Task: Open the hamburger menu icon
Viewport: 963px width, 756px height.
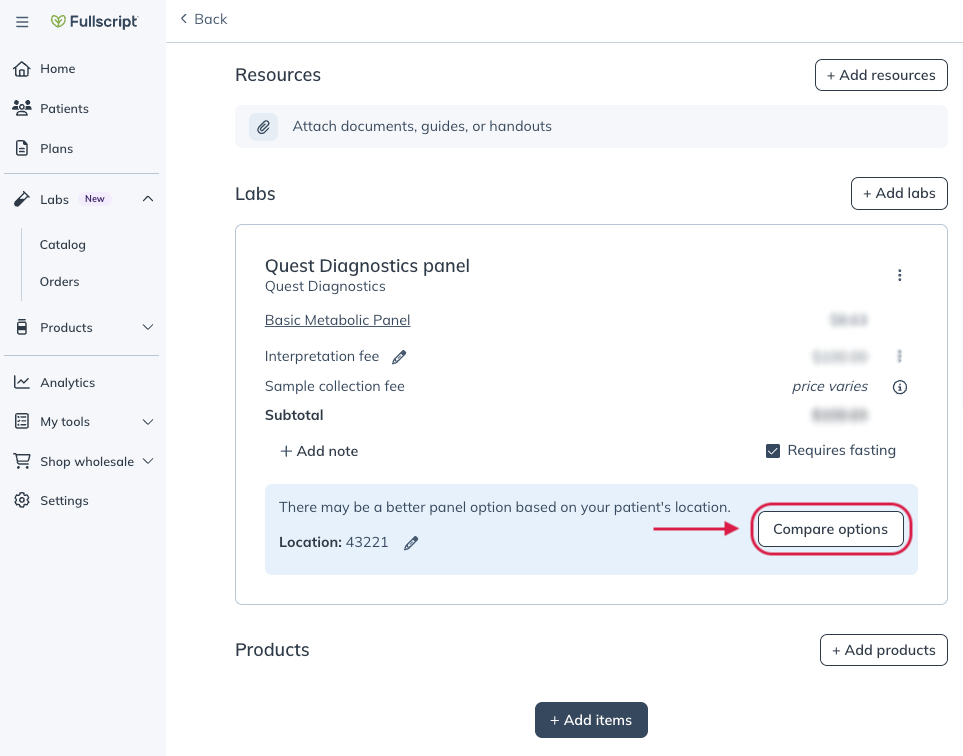Action: (22, 22)
